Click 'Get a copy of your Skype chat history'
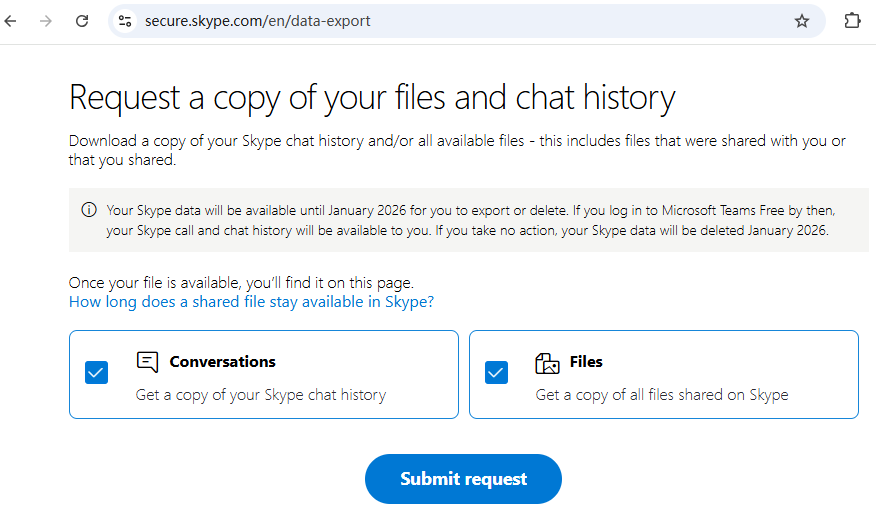Screen dimensions: 876x516 pos(261,395)
